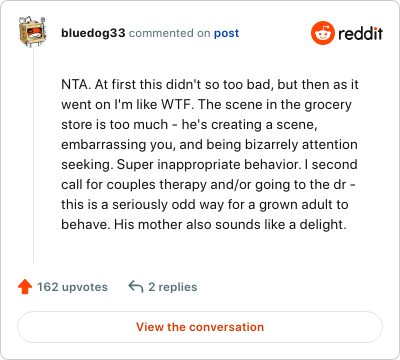This screenshot has width=400, height=360.
Task: Click the reddit wordmark text
Action: point(360,33)
